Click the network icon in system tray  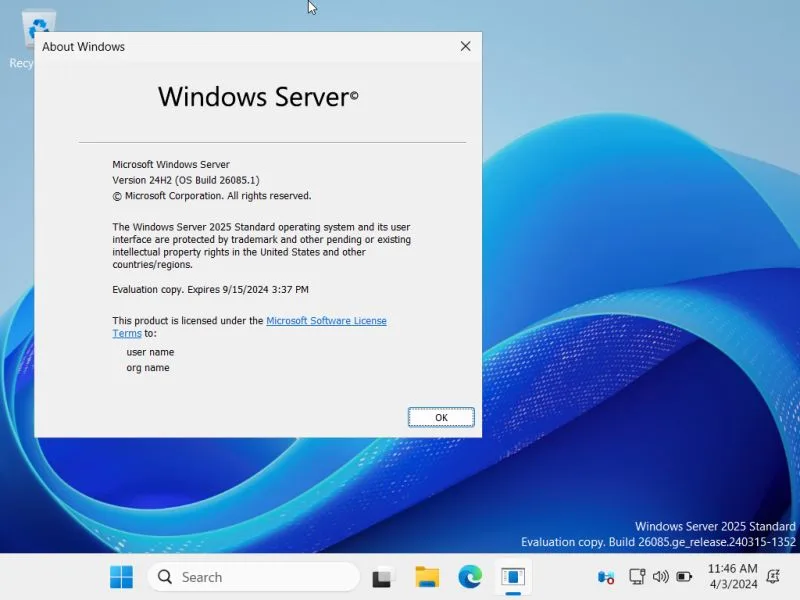tap(636, 577)
